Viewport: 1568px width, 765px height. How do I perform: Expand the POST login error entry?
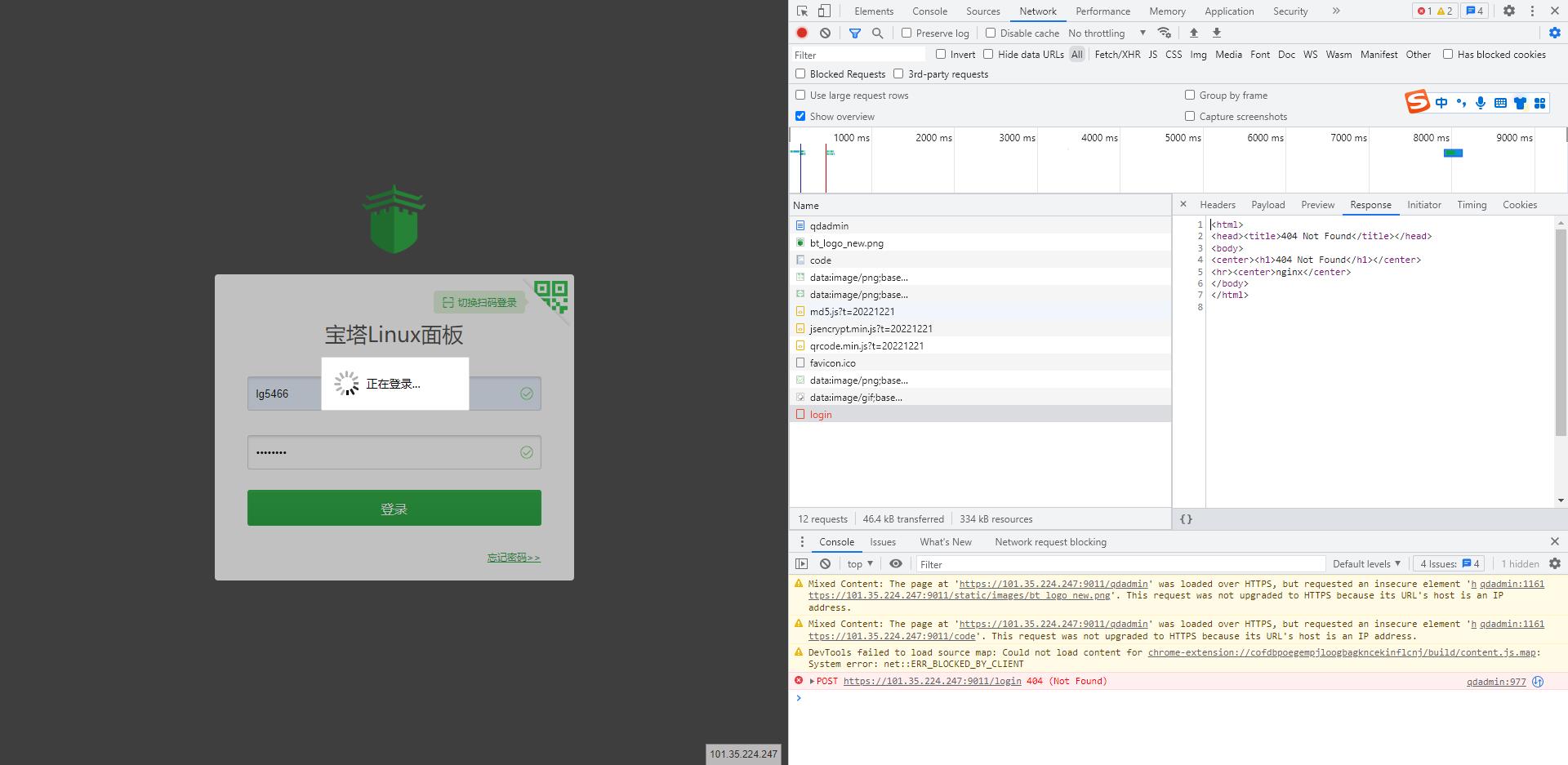812,681
